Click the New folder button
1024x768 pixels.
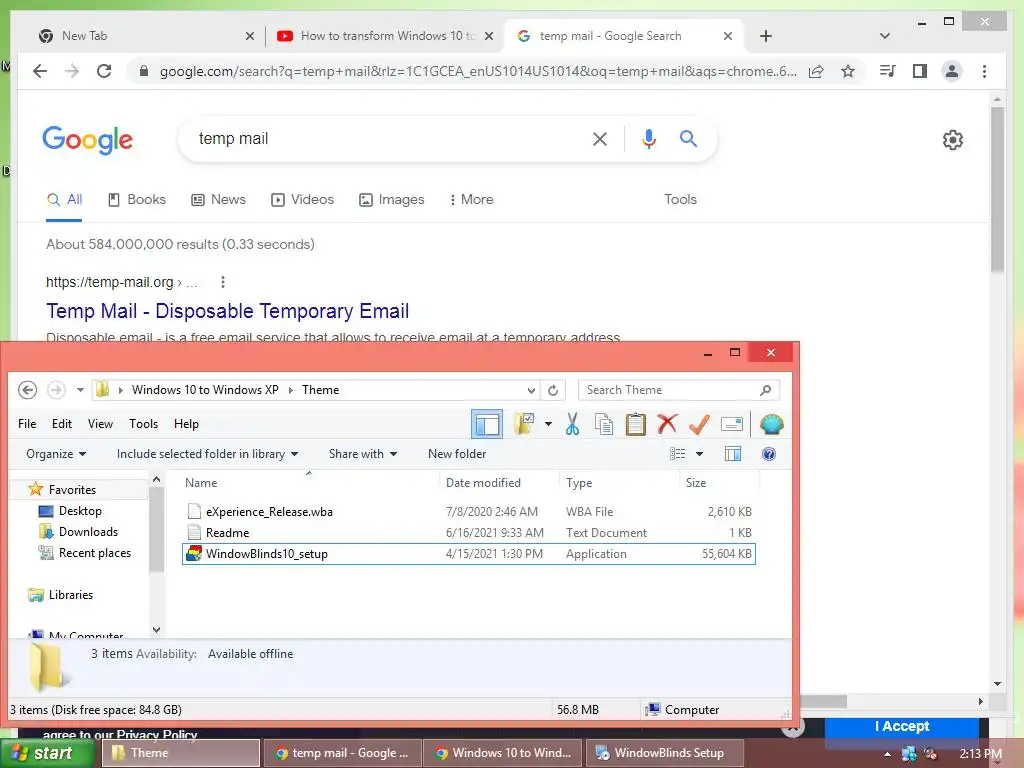tap(457, 454)
